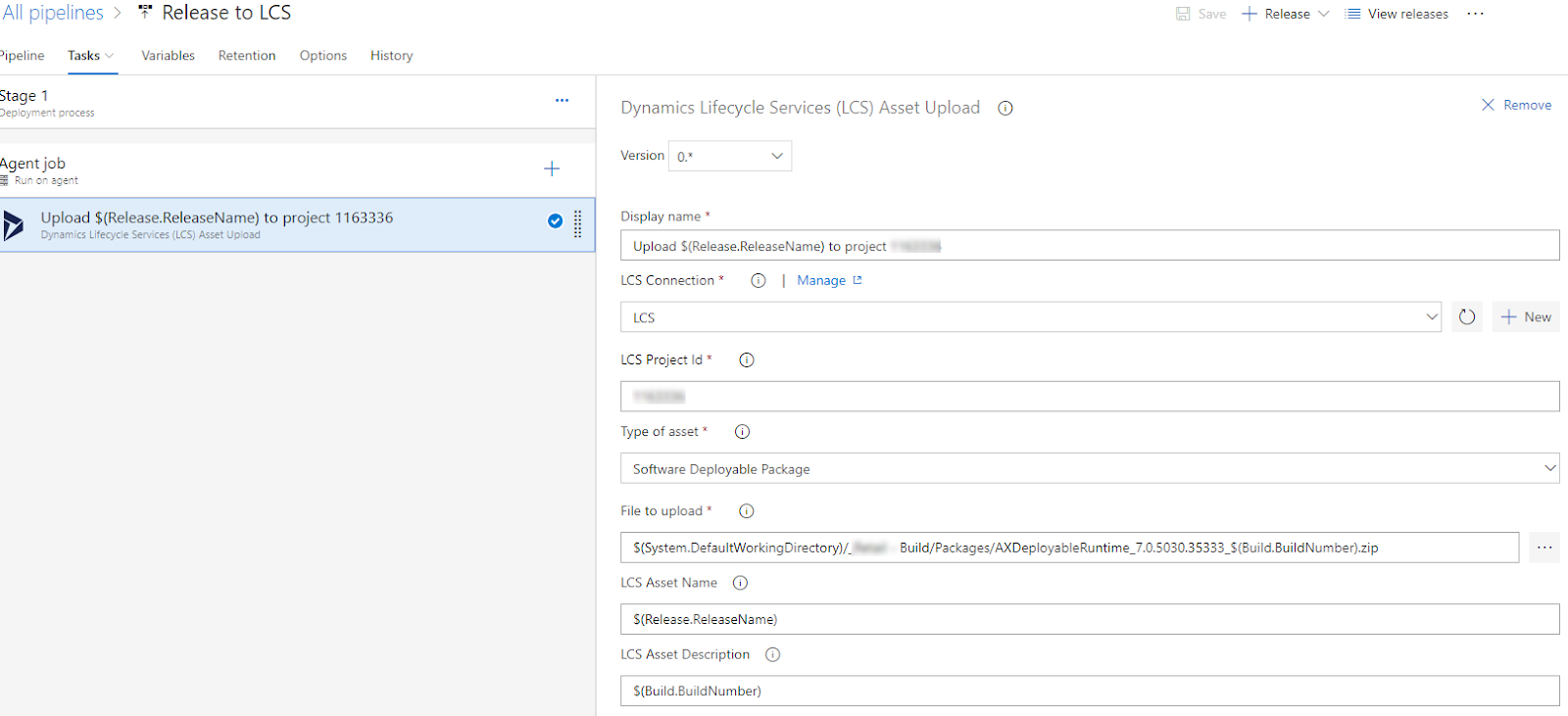Open the Retention tab
This screenshot has width=1568, height=716.
pyautogui.click(x=247, y=56)
